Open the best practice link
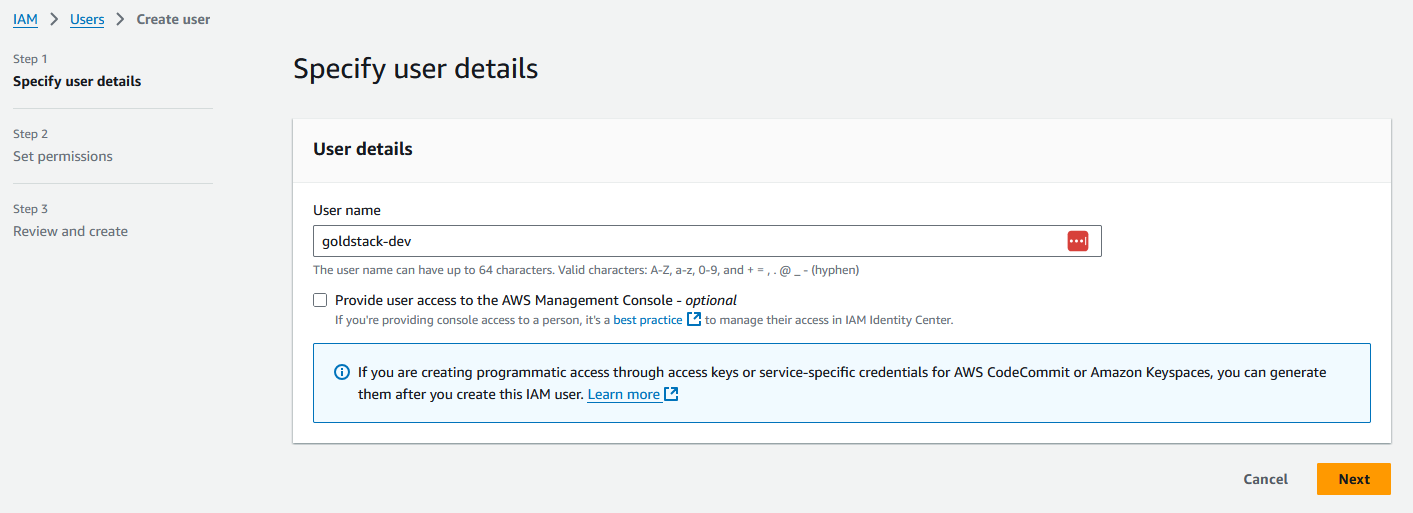 (x=648, y=320)
